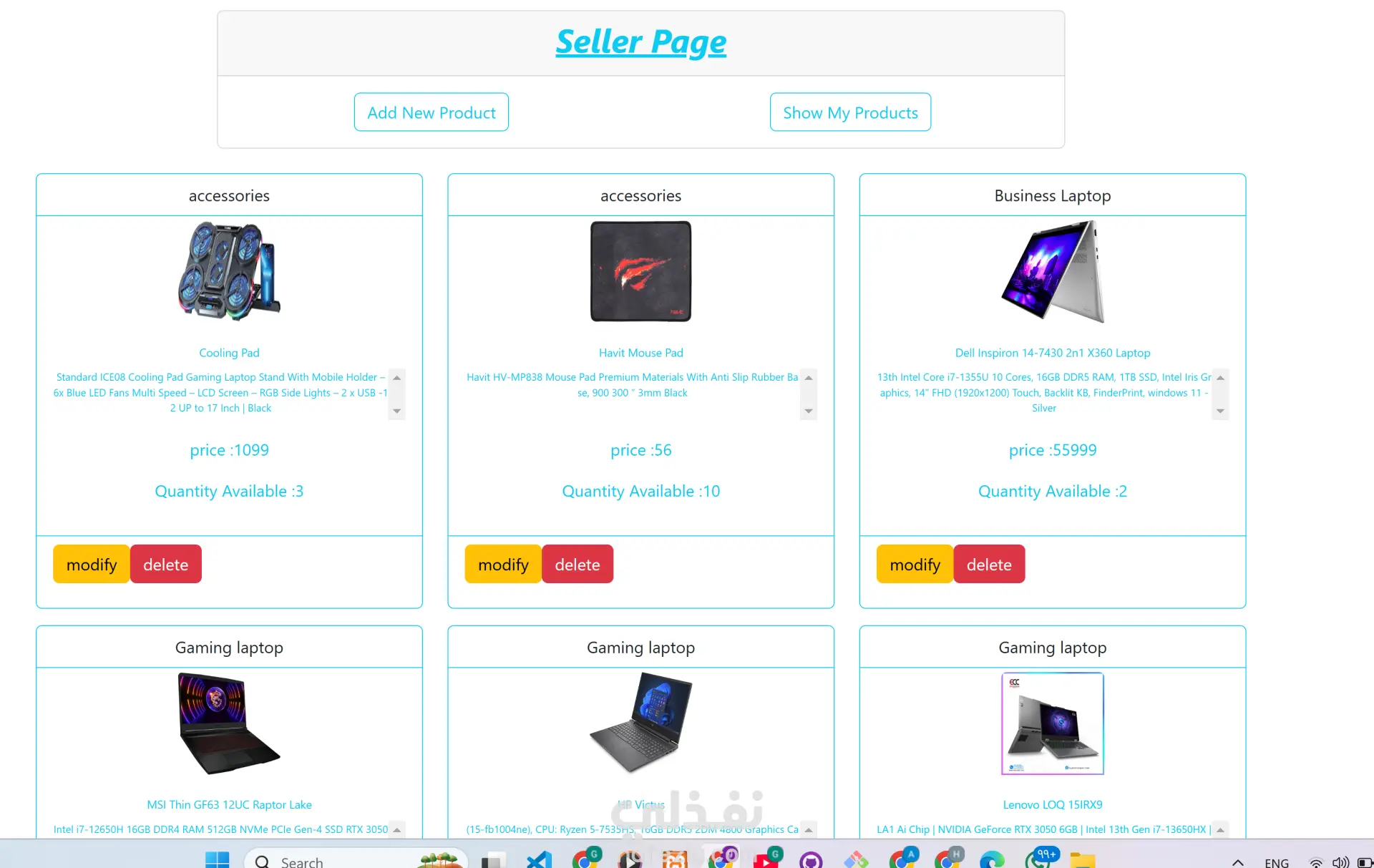1374x868 pixels.
Task: Click the Wi-Fi network tray icon
Action: pyautogui.click(x=1315, y=862)
